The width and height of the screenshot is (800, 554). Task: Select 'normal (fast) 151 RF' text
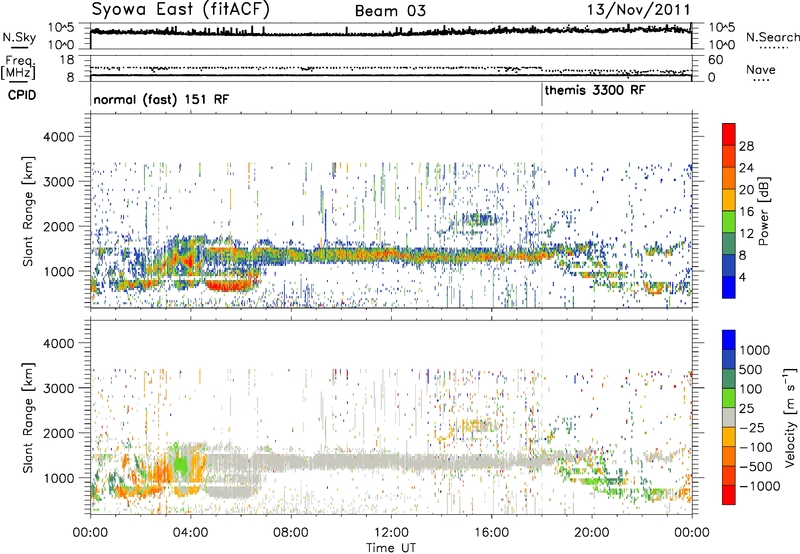click(161, 99)
